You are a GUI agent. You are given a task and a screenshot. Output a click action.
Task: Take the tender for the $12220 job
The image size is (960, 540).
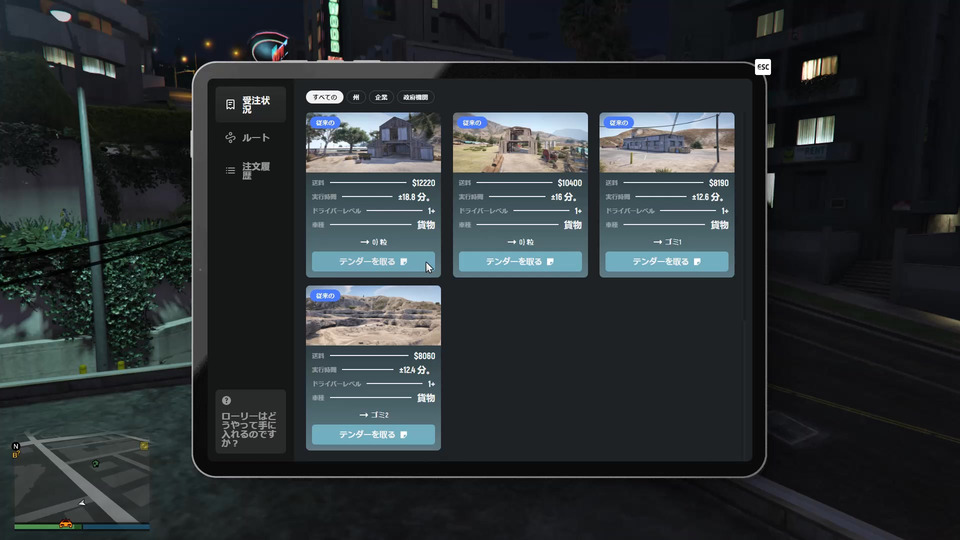(x=373, y=261)
